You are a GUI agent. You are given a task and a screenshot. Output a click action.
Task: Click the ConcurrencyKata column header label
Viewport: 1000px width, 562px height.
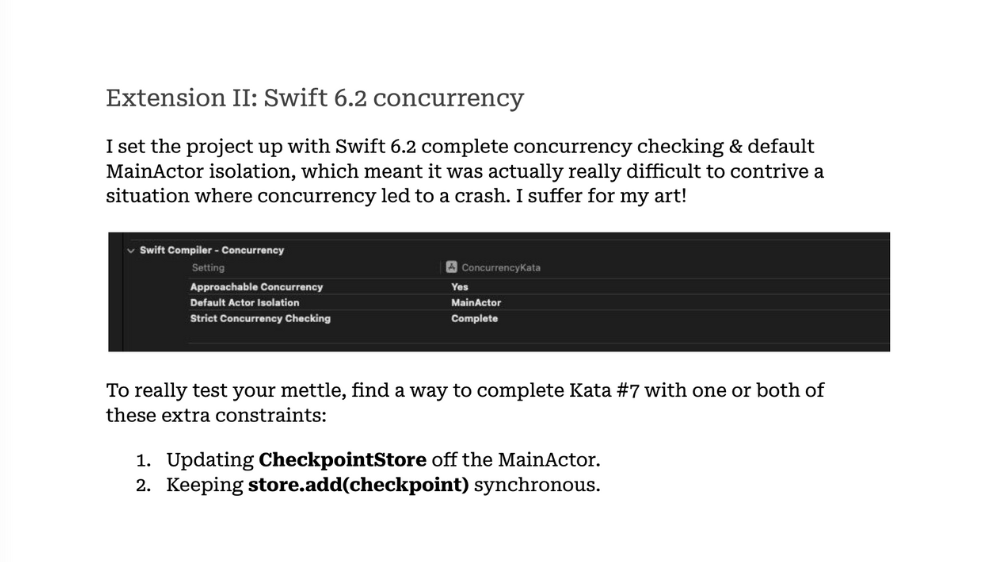(501, 268)
